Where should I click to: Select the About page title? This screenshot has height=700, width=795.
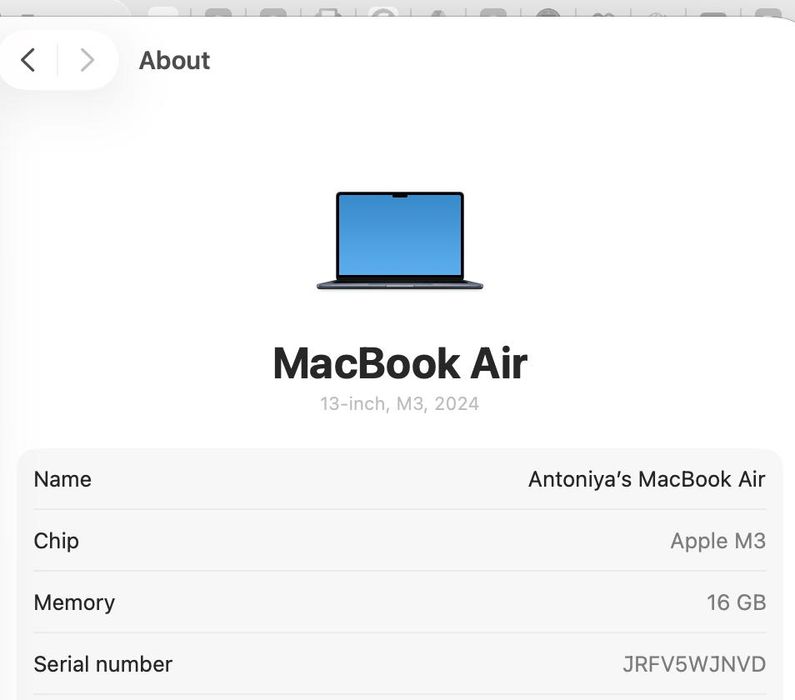[174, 60]
